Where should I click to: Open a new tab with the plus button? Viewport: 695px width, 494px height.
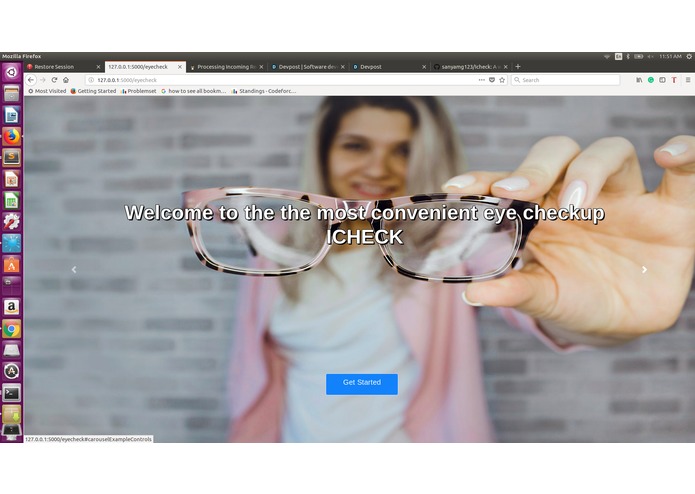(518, 67)
